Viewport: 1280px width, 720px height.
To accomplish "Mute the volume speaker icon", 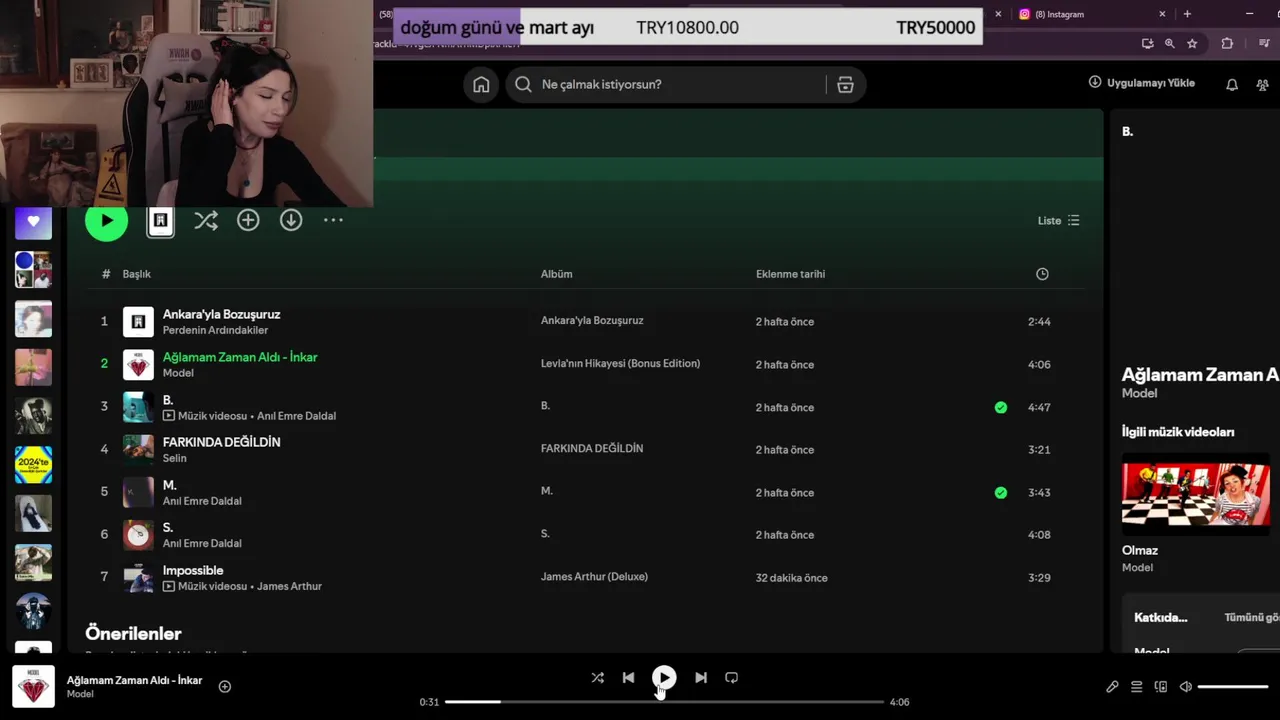I will (1185, 687).
